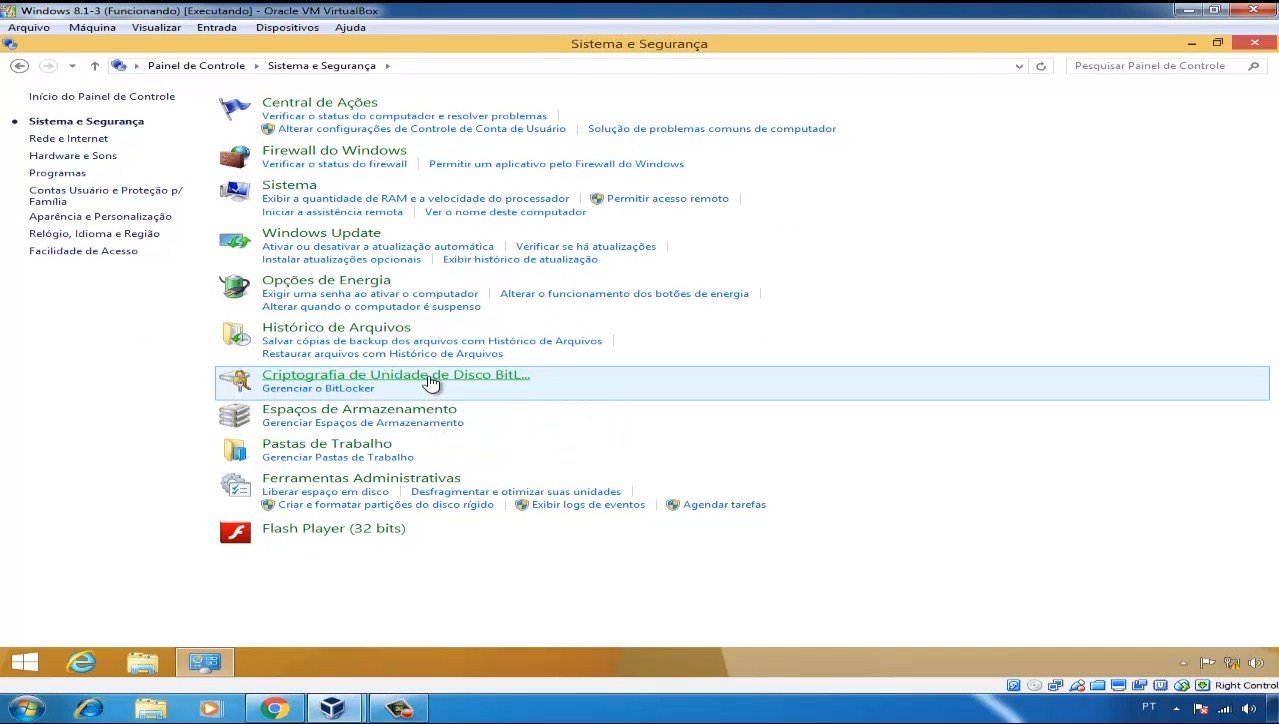Click Permitir acesso remoto link
The height and width of the screenshot is (724, 1279).
point(668,198)
